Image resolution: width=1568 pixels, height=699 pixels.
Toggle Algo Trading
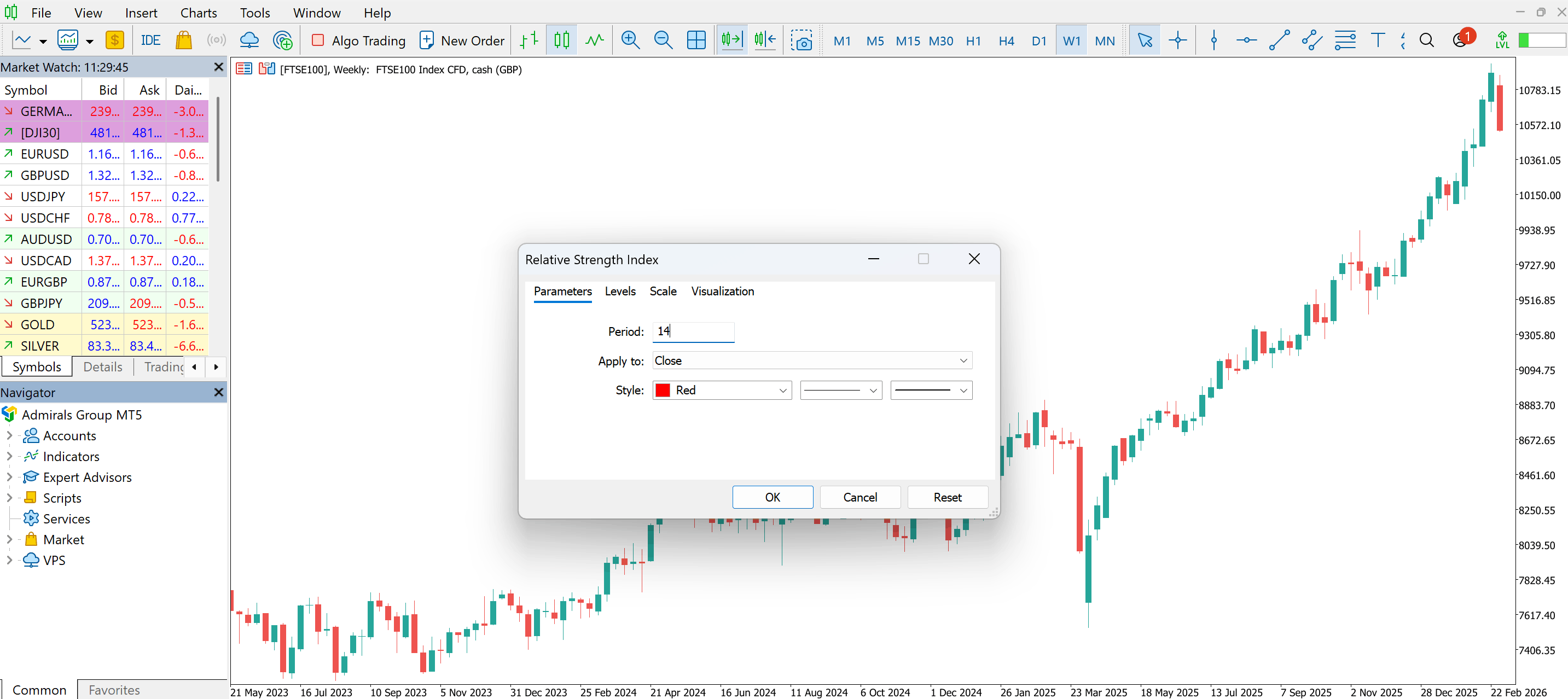point(359,41)
